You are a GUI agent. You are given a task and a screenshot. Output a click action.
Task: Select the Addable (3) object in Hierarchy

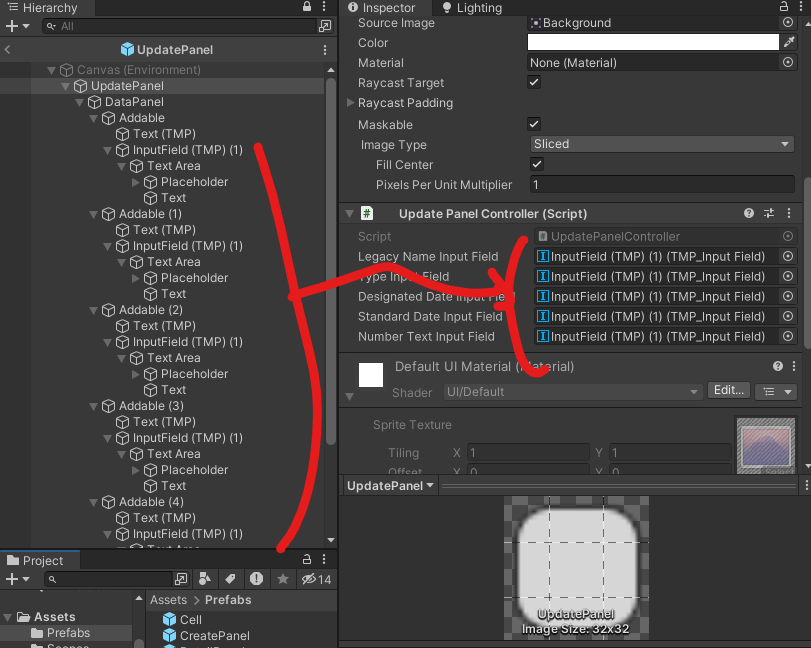pyautogui.click(x=151, y=406)
